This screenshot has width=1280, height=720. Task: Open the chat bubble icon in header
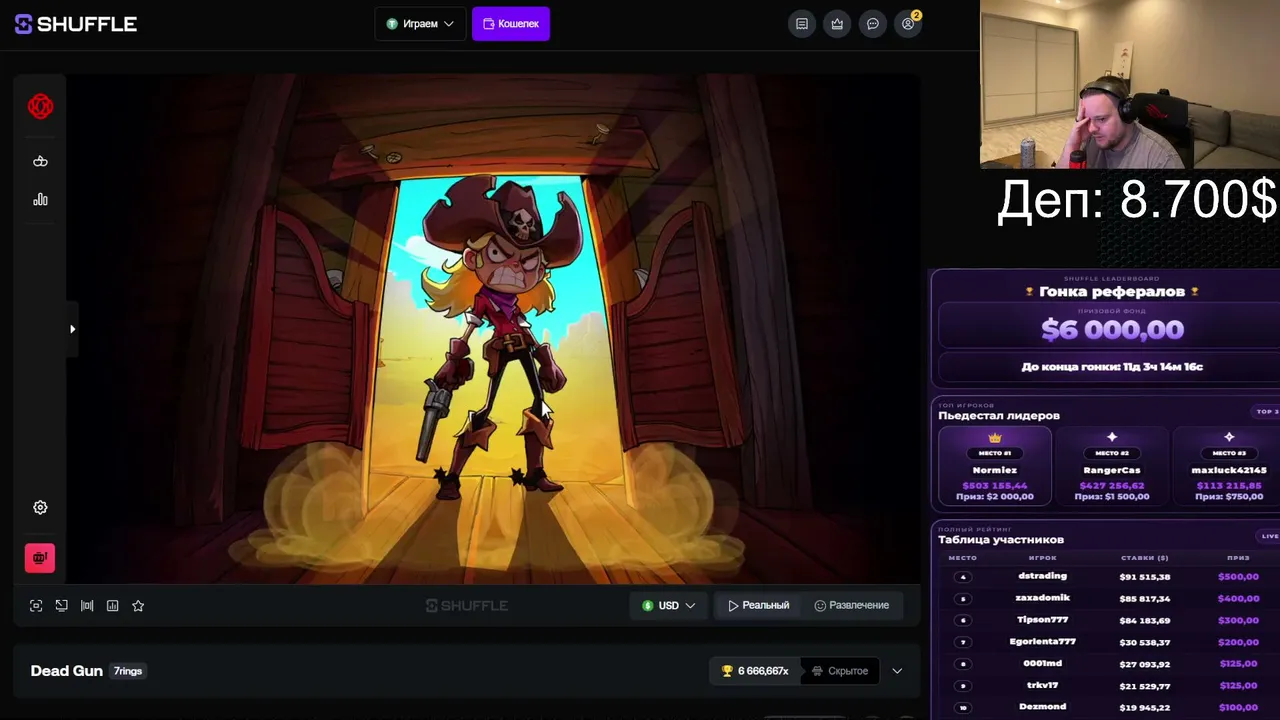click(873, 24)
